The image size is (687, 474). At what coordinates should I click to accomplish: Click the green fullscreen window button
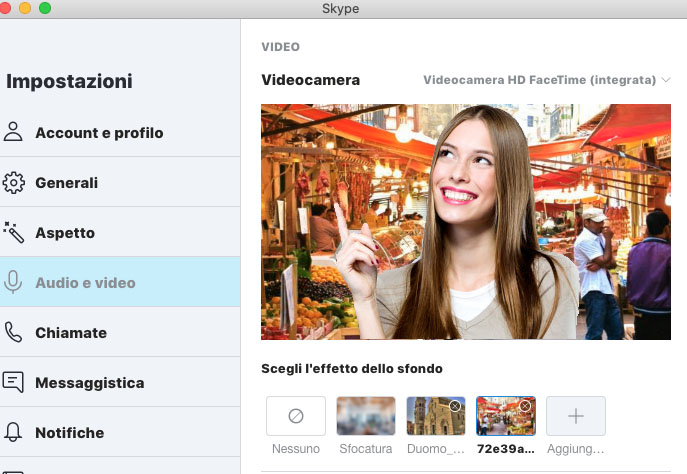point(45,8)
